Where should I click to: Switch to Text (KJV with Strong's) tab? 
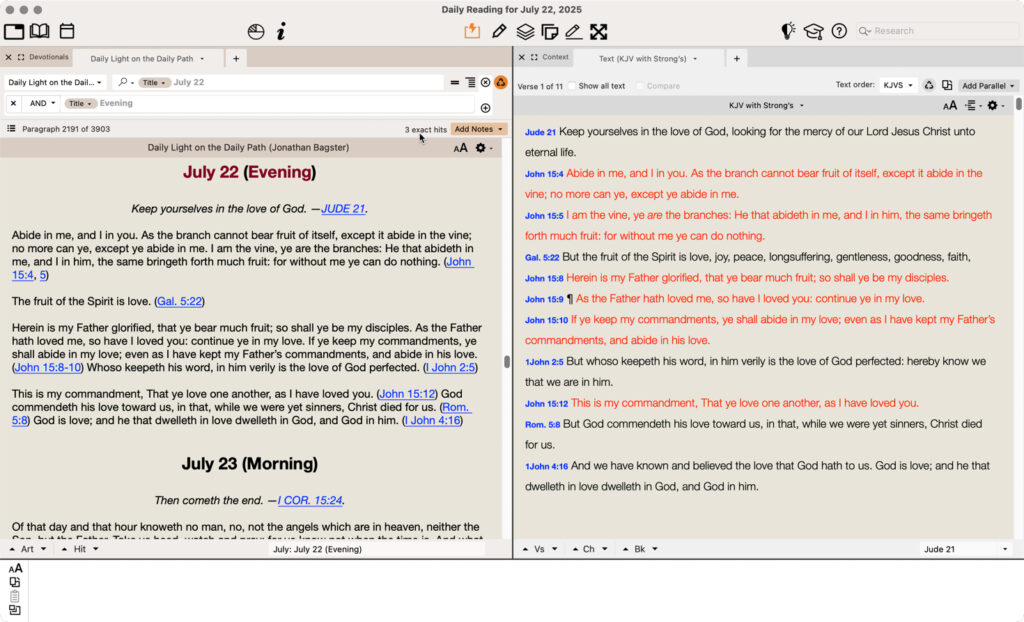(x=643, y=58)
